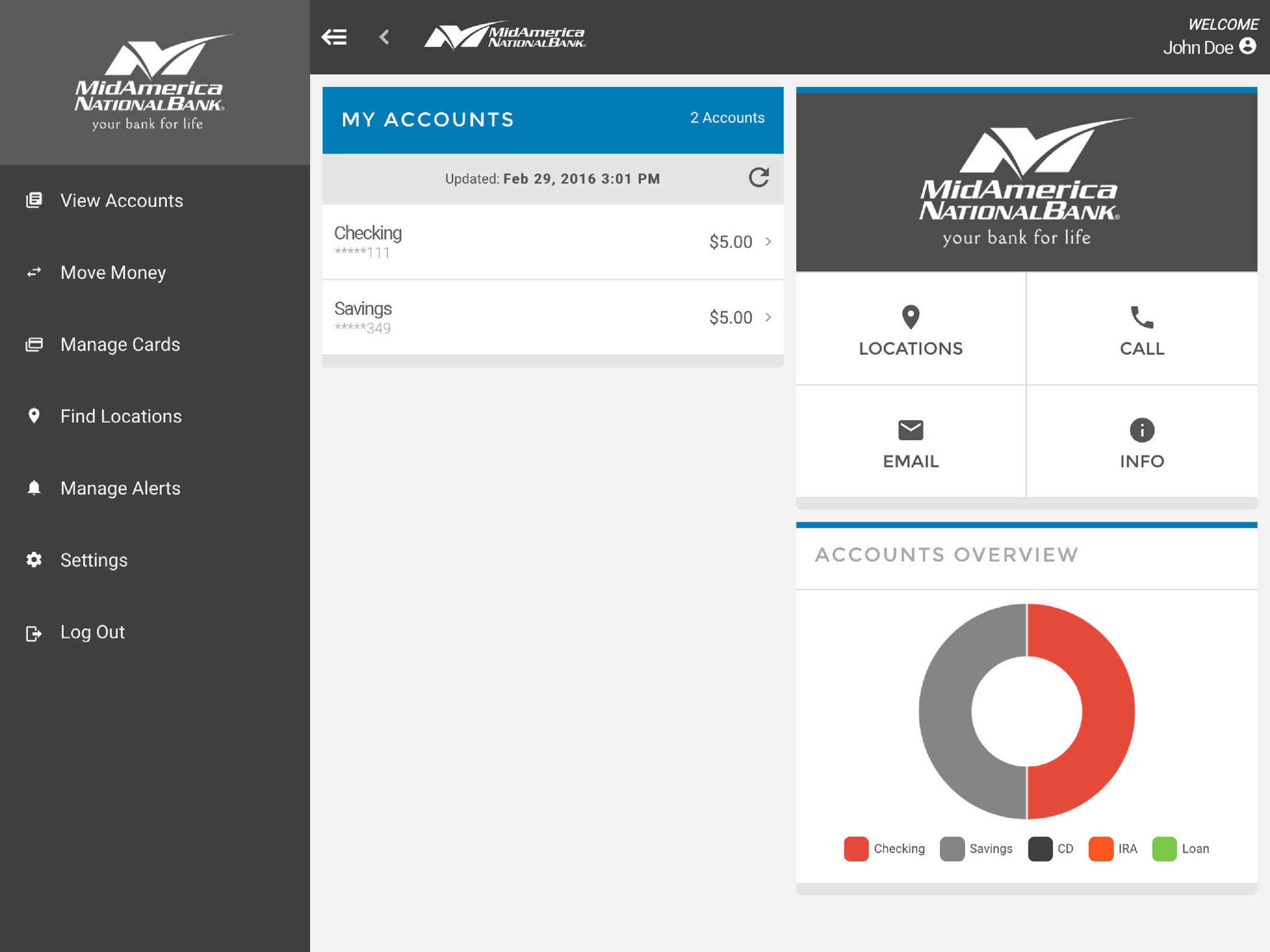Screen dimensions: 1270x952
Task: Click the red Checking donut segment
Action: pyautogui.click(x=1108, y=712)
